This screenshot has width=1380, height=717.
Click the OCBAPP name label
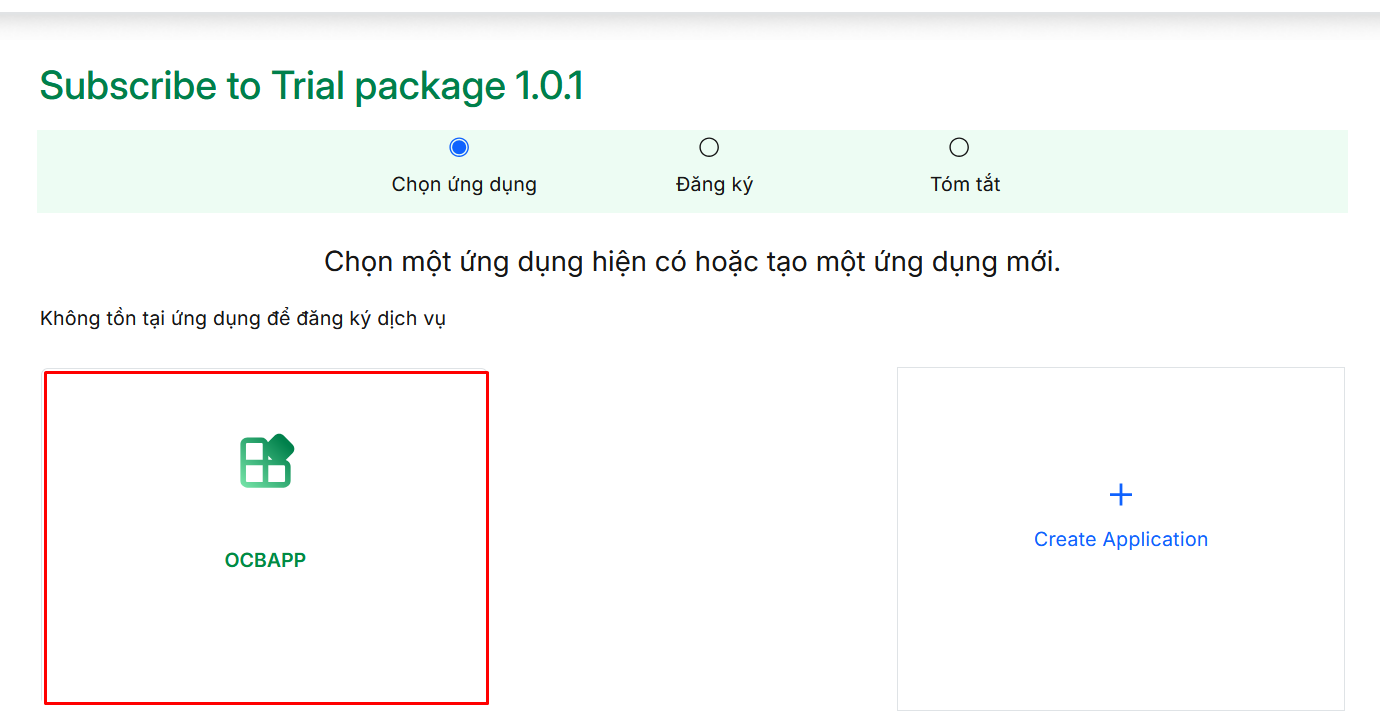coord(265,560)
